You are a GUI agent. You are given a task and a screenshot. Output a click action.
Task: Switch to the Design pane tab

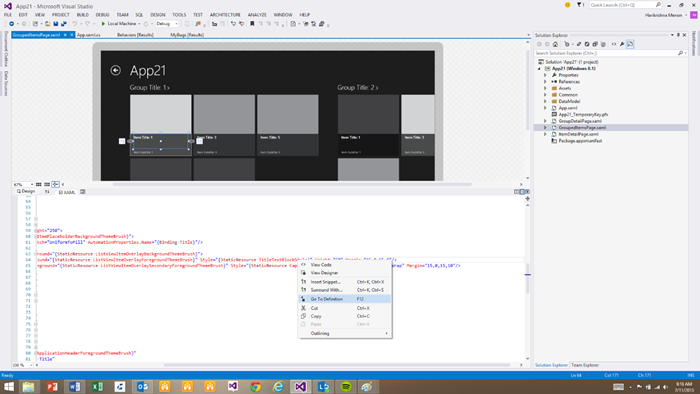[x=26, y=191]
